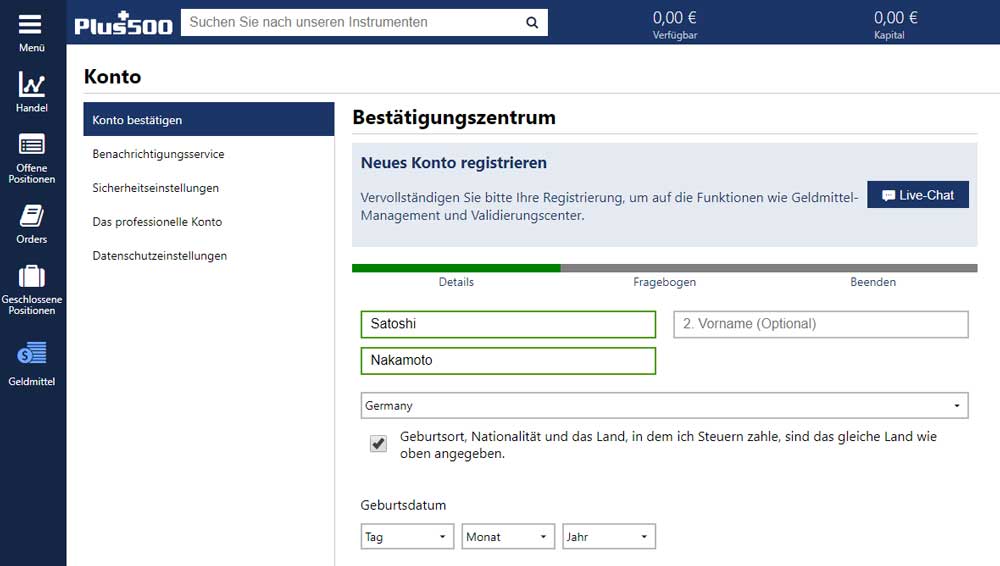1000x566 pixels.
Task: Start a Live-Chat session
Action: pos(918,195)
